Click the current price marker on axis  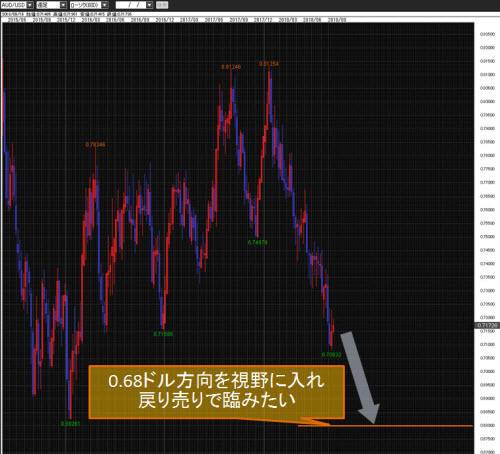pos(487,325)
